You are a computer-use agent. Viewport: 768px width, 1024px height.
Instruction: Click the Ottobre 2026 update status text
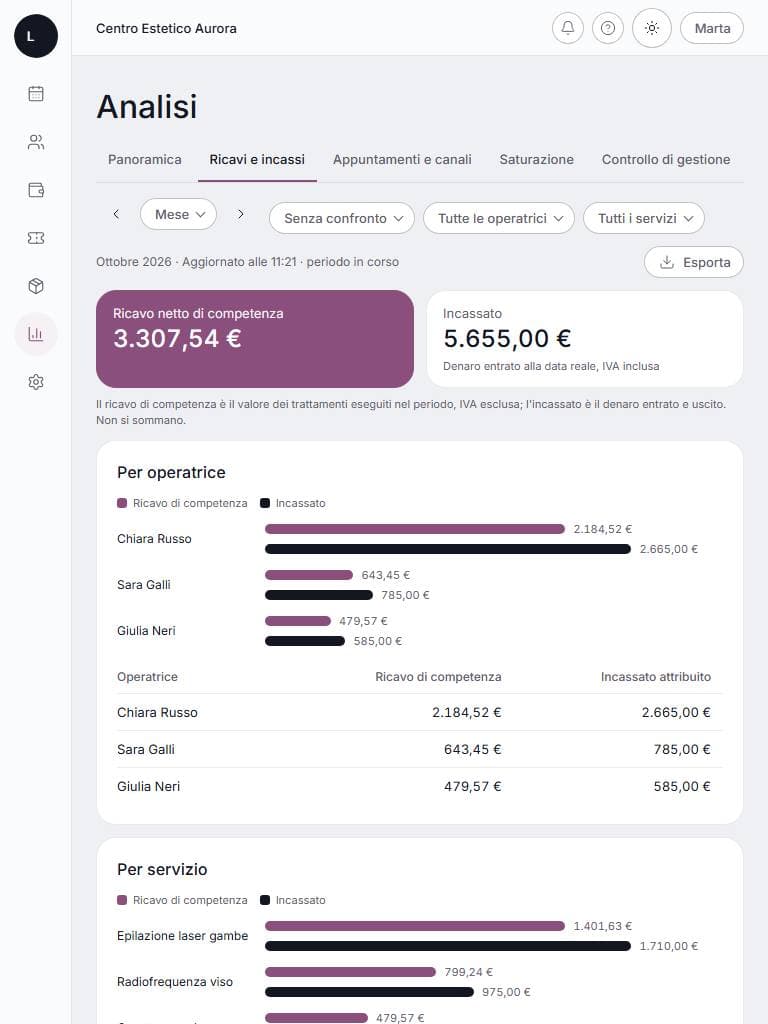248,262
